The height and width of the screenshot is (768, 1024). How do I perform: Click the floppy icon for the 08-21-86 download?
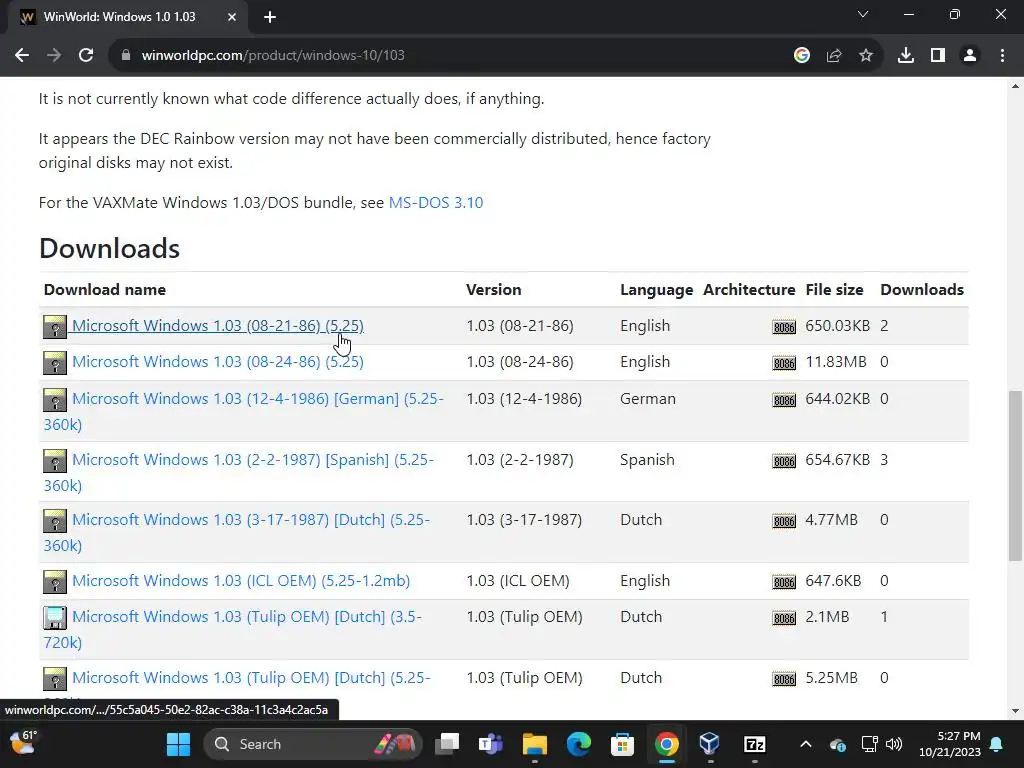click(x=55, y=327)
